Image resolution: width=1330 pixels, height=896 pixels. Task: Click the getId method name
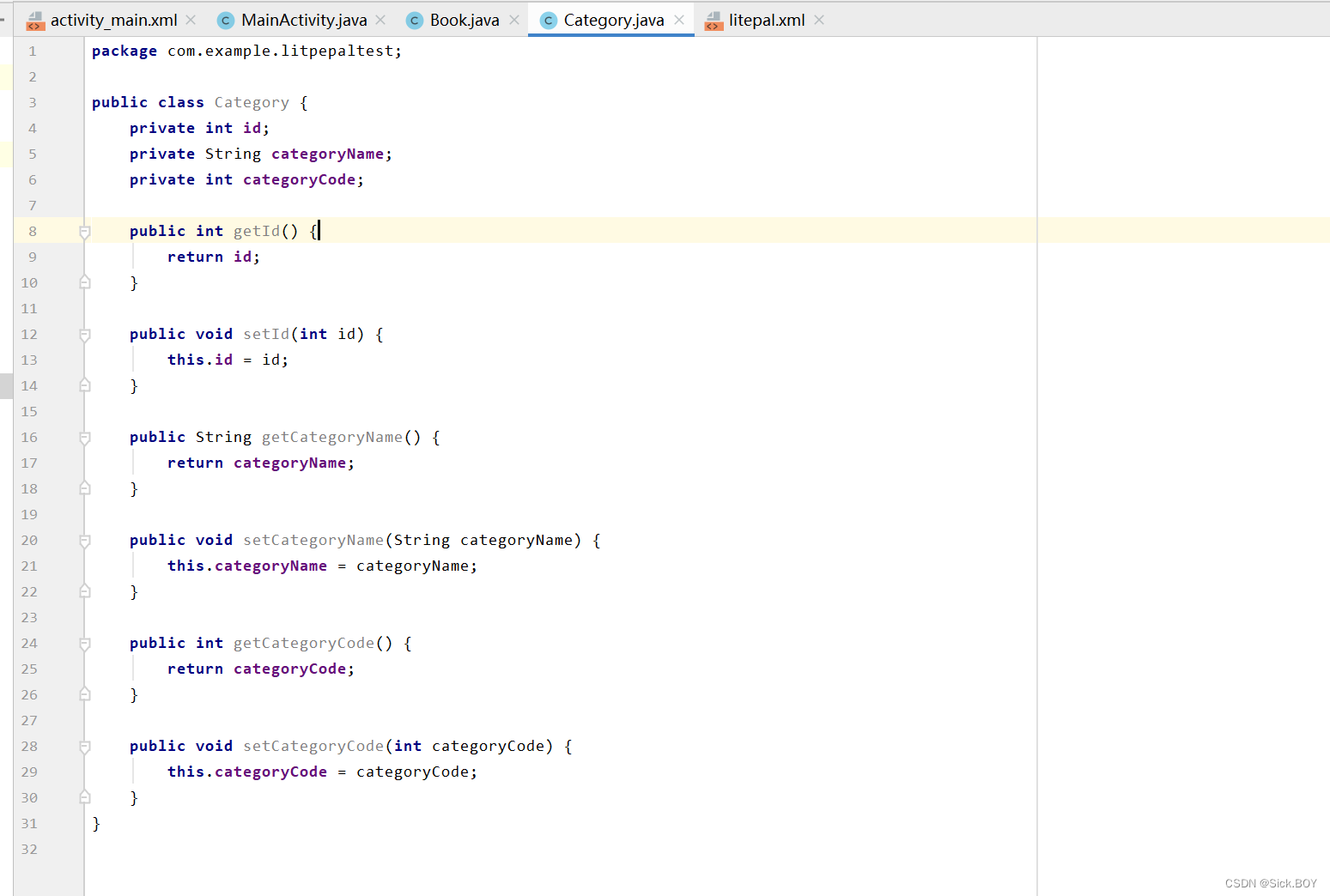257,231
